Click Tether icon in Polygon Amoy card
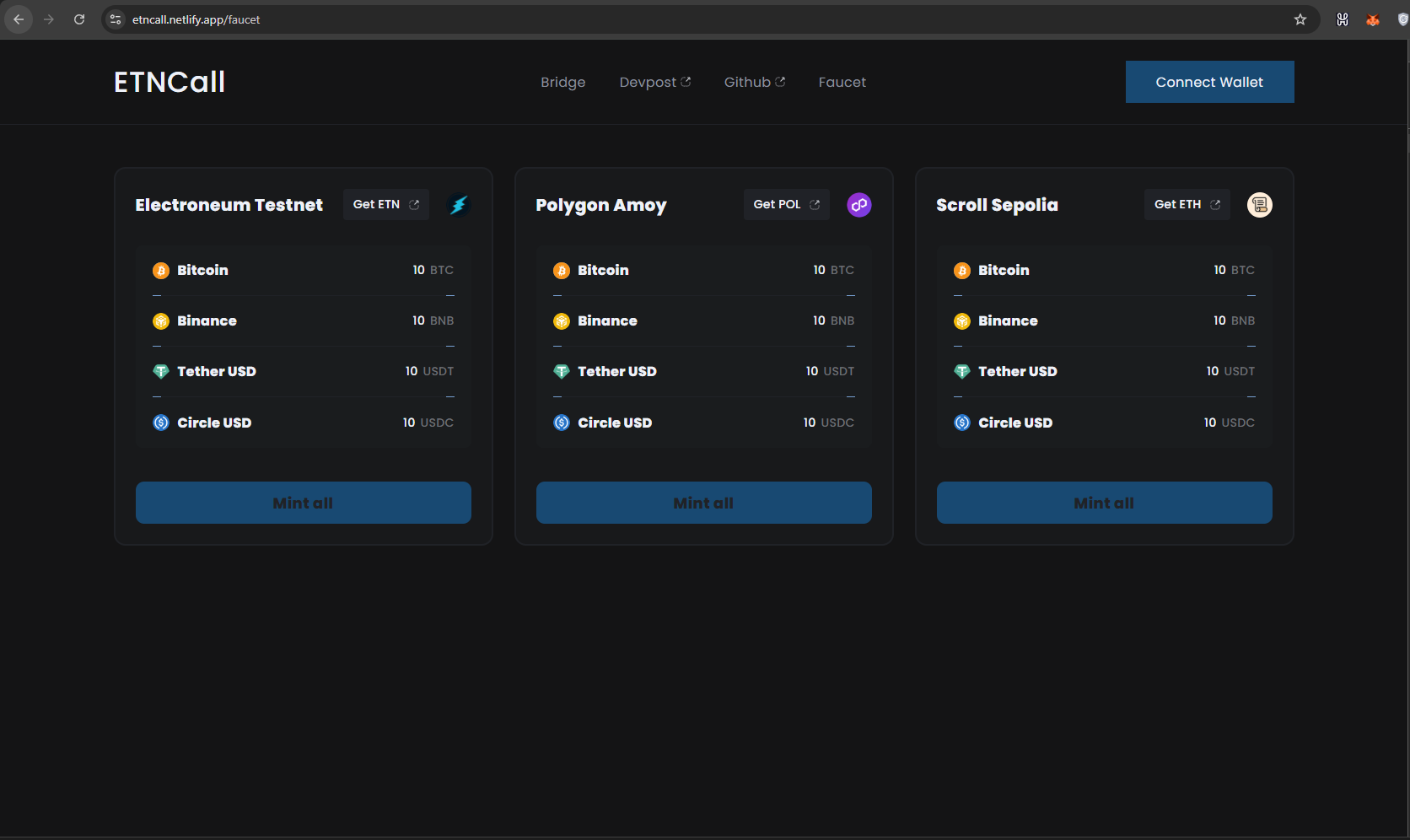1410x840 pixels. [562, 372]
